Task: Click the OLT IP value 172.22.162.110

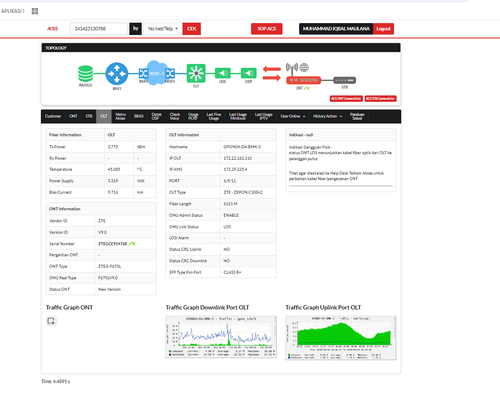Action: click(x=238, y=158)
